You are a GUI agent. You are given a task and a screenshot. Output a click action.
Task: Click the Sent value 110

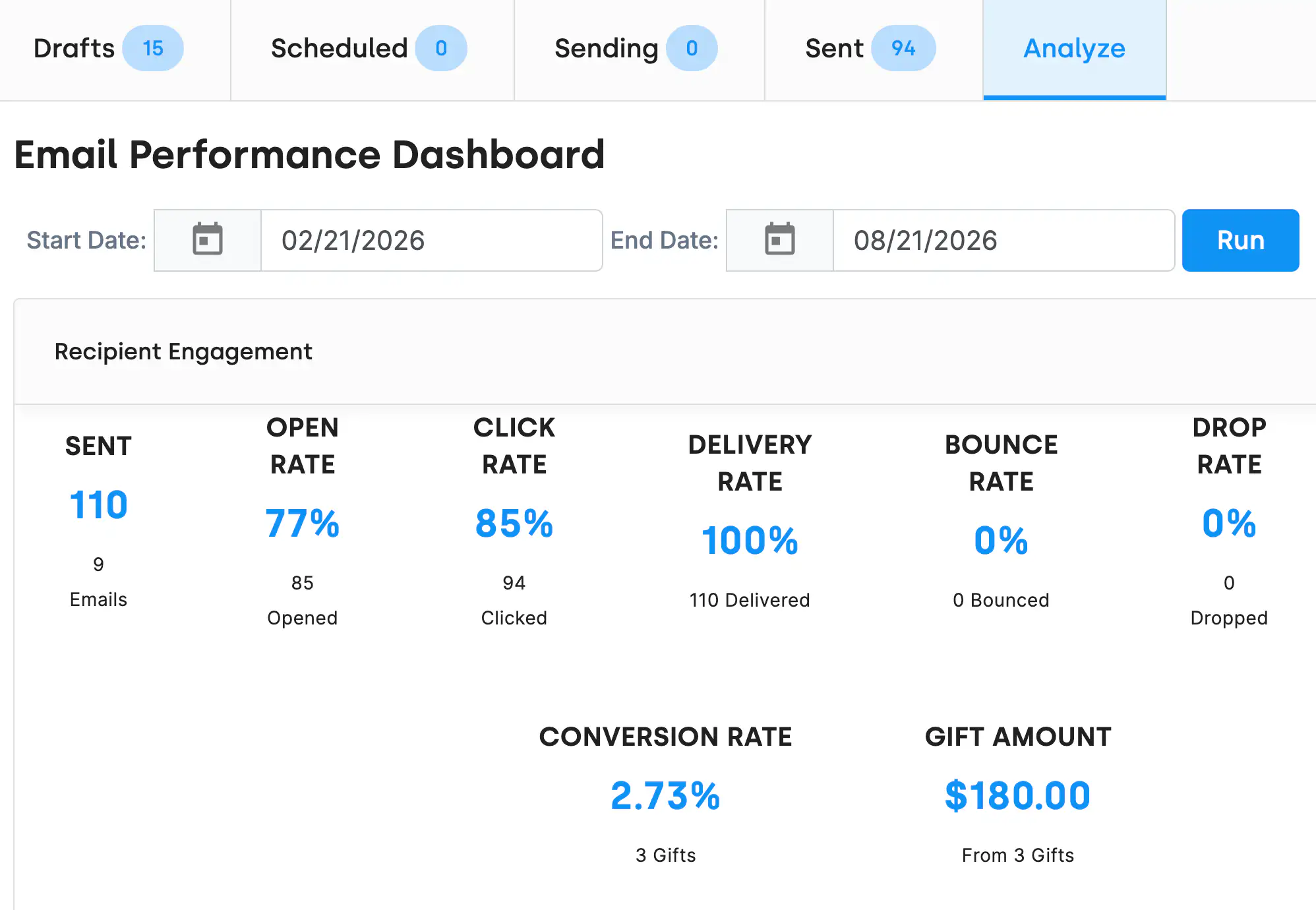click(x=98, y=505)
